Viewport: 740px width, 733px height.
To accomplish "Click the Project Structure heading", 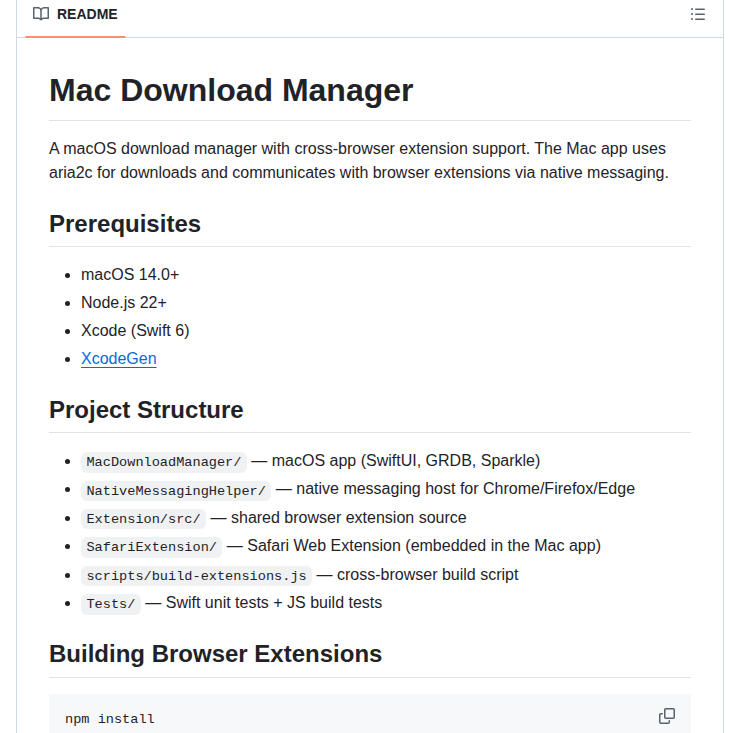I will (x=146, y=410).
